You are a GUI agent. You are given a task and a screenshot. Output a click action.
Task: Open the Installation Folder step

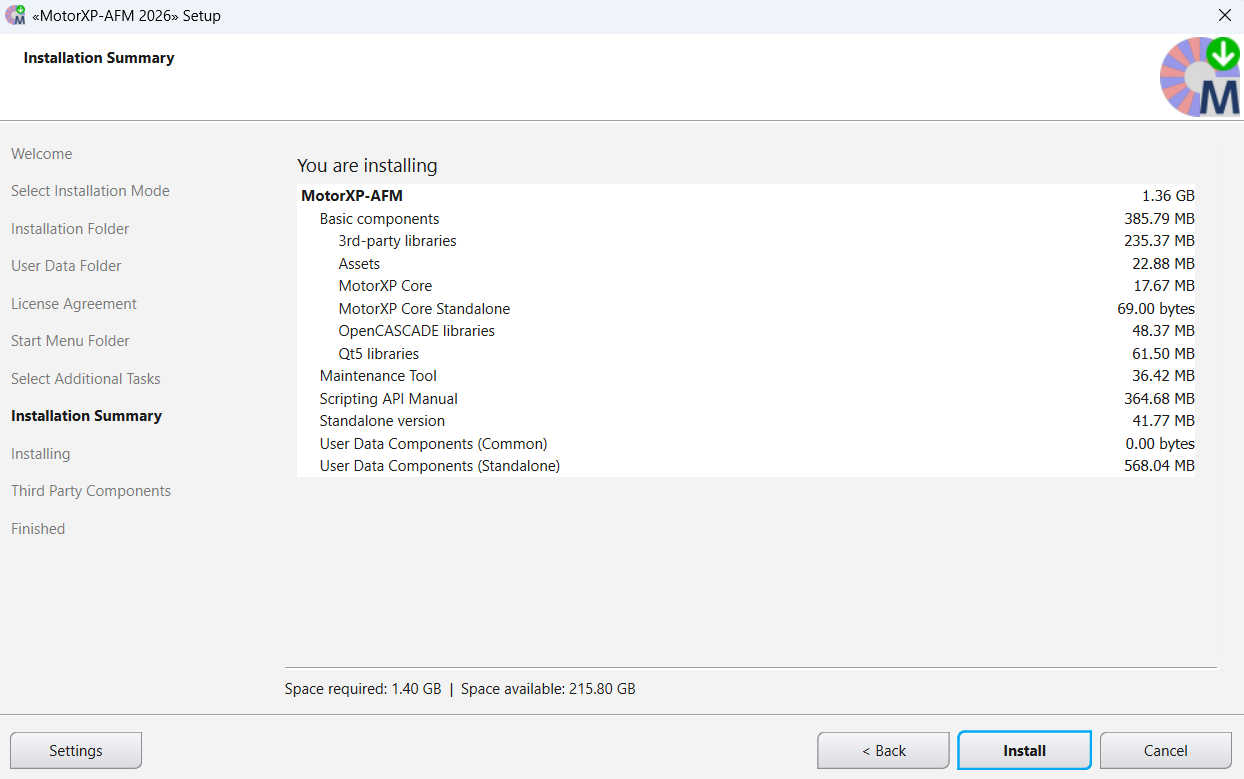coord(70,229)
